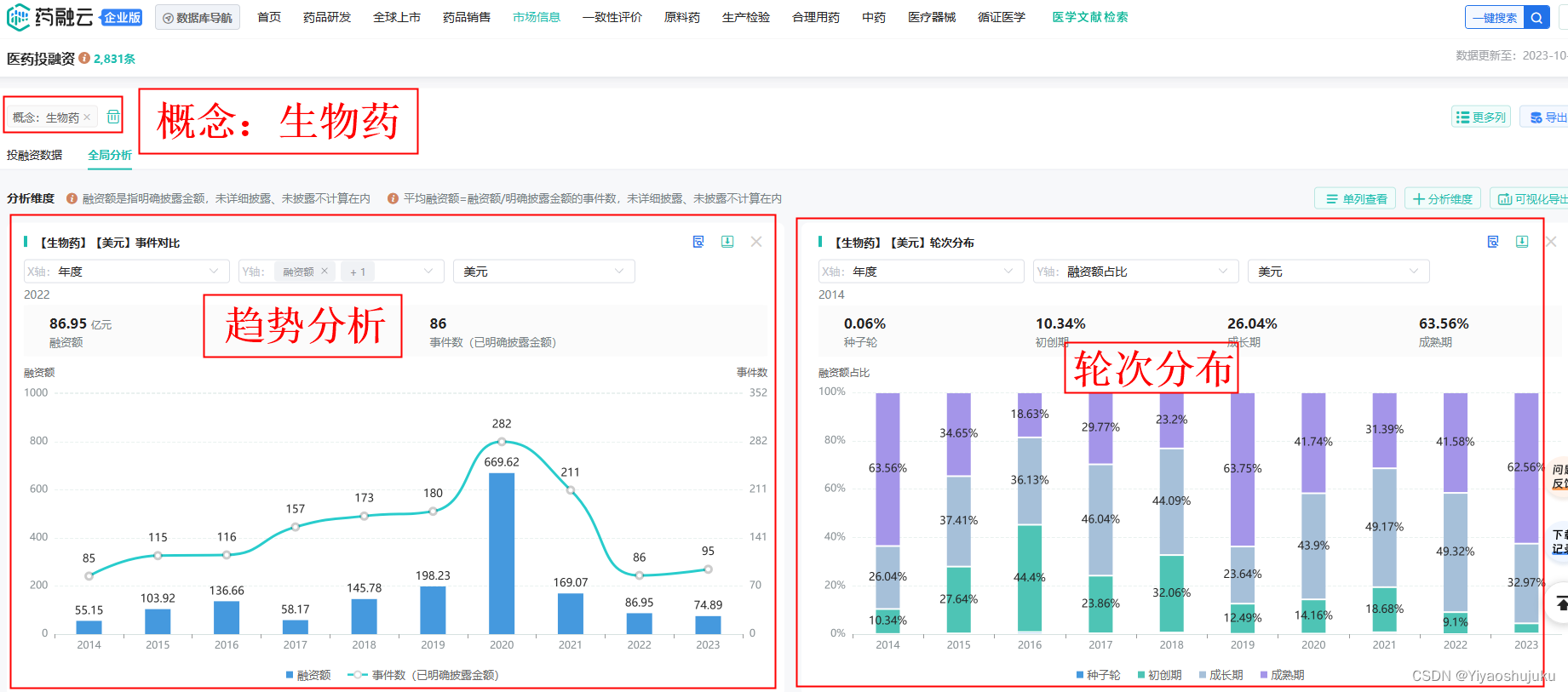Open 中药 menu

874,17
